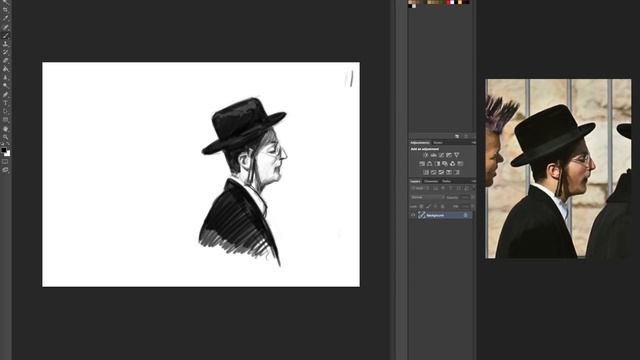
Task: Select the Type tool
Action: click(5, 102)
